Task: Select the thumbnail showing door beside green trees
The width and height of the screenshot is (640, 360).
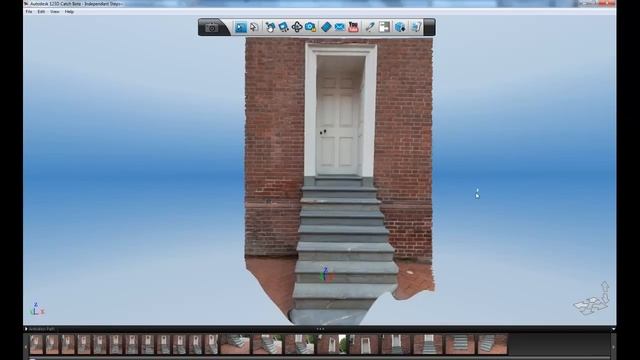Action: tap(331, 344)
